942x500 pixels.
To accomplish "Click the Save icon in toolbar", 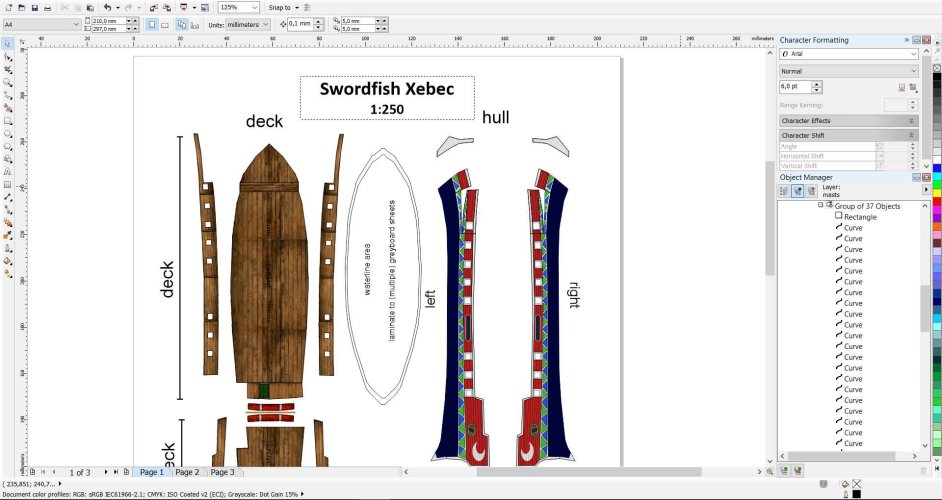I will 34,7.
